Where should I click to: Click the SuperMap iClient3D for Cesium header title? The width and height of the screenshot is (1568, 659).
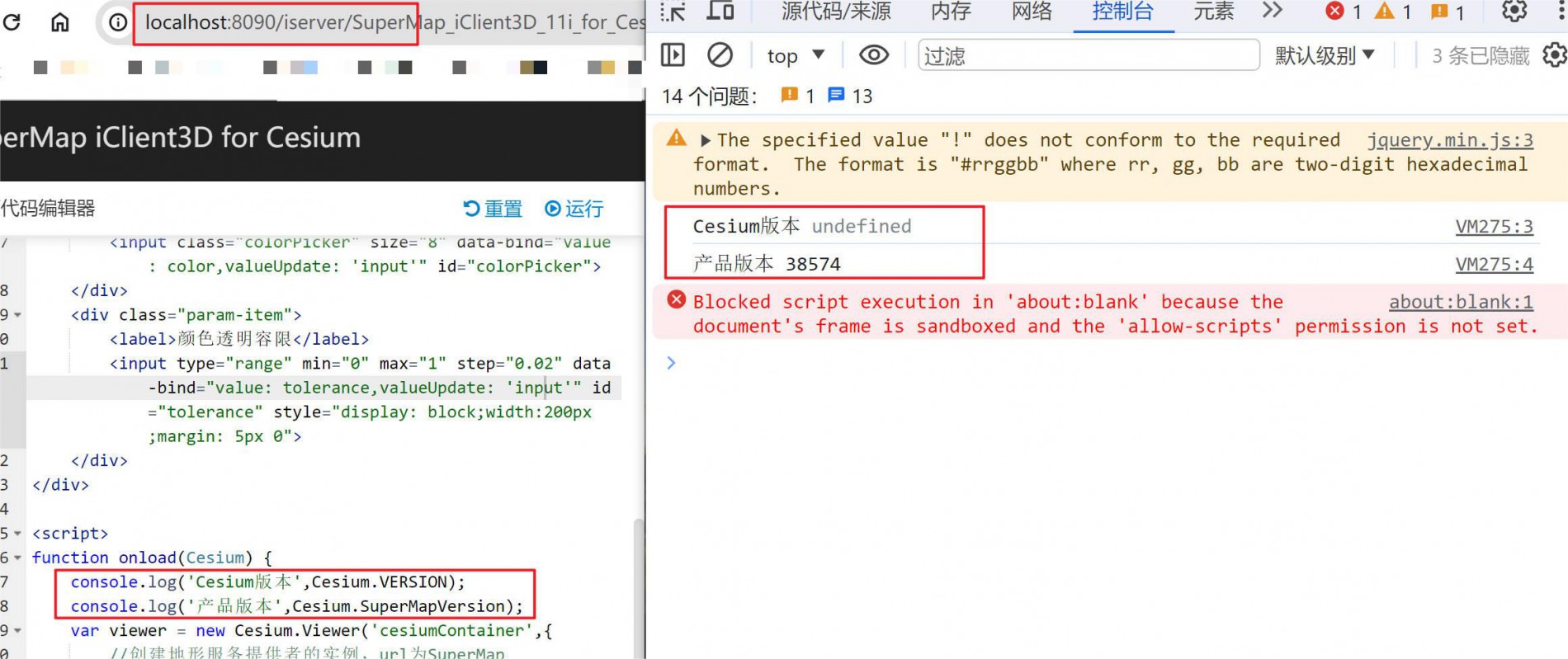(181, 138)
